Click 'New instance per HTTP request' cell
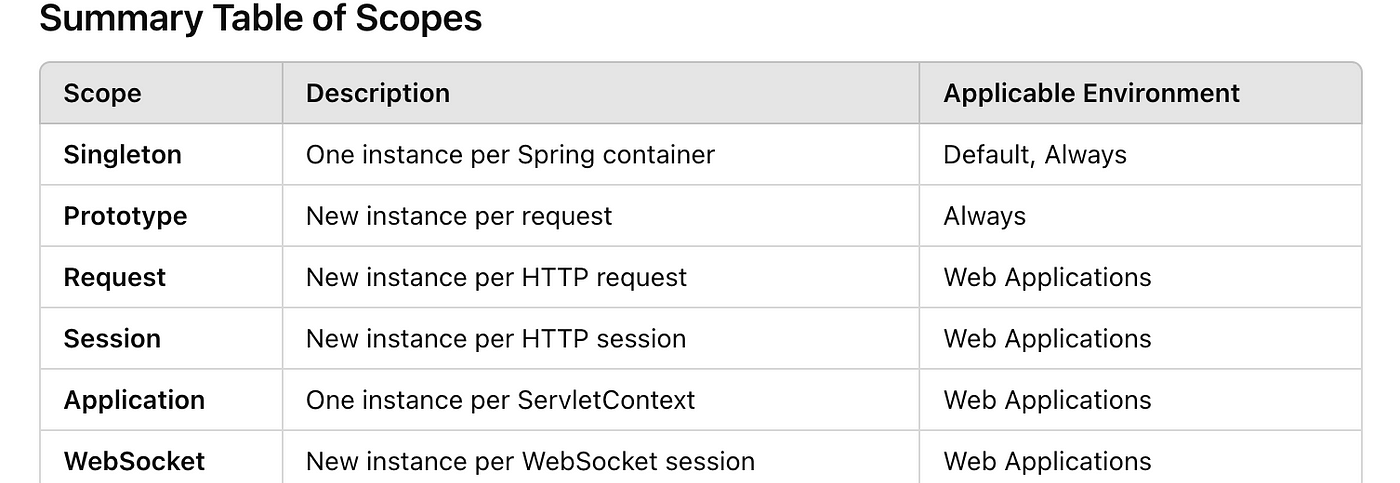This screenshot has width=1400, height=483. (x=601, y=277)
